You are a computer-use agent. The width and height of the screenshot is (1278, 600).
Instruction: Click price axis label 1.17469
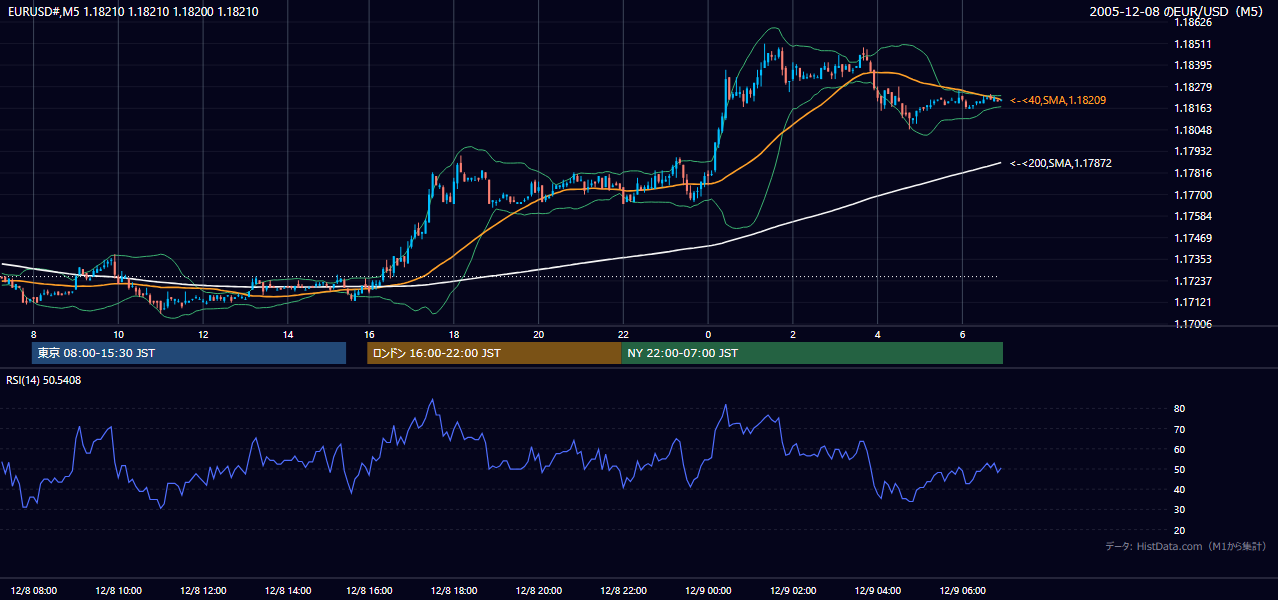[x=1193, y=238]
